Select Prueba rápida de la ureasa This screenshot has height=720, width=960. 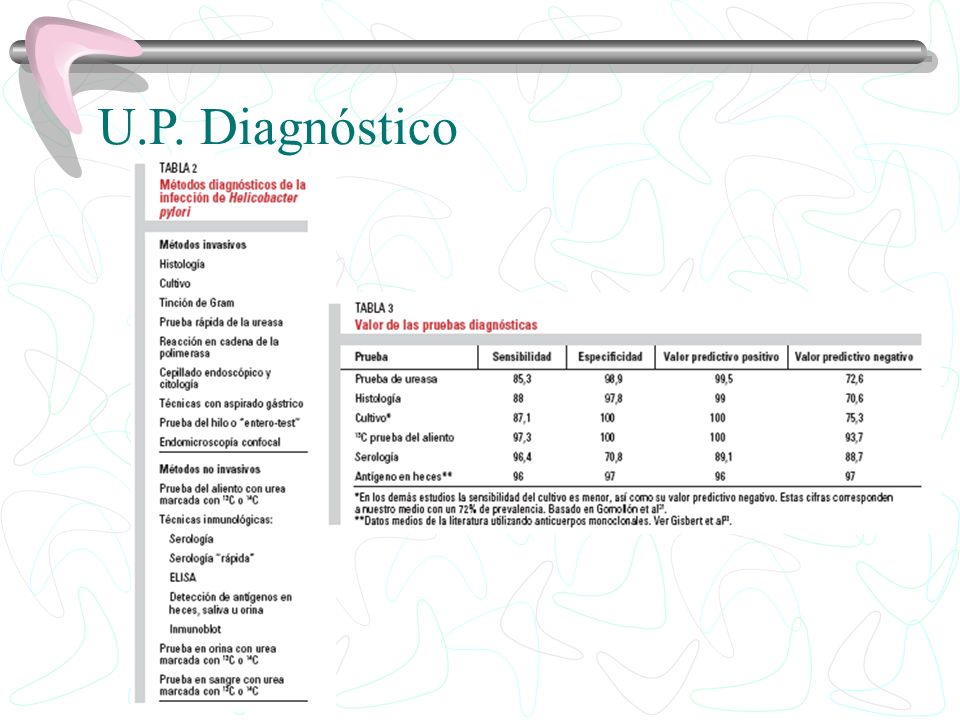tap(221, 322)
